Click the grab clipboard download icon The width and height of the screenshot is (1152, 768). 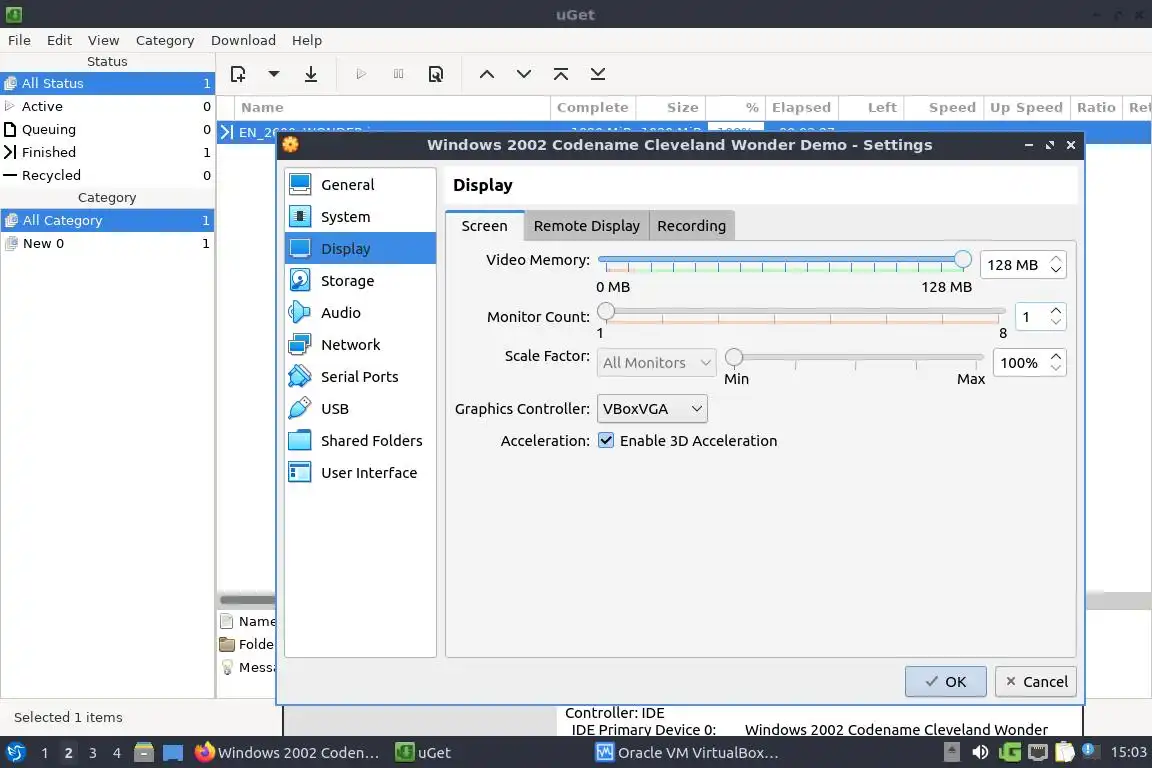click(x=311, y=74)
